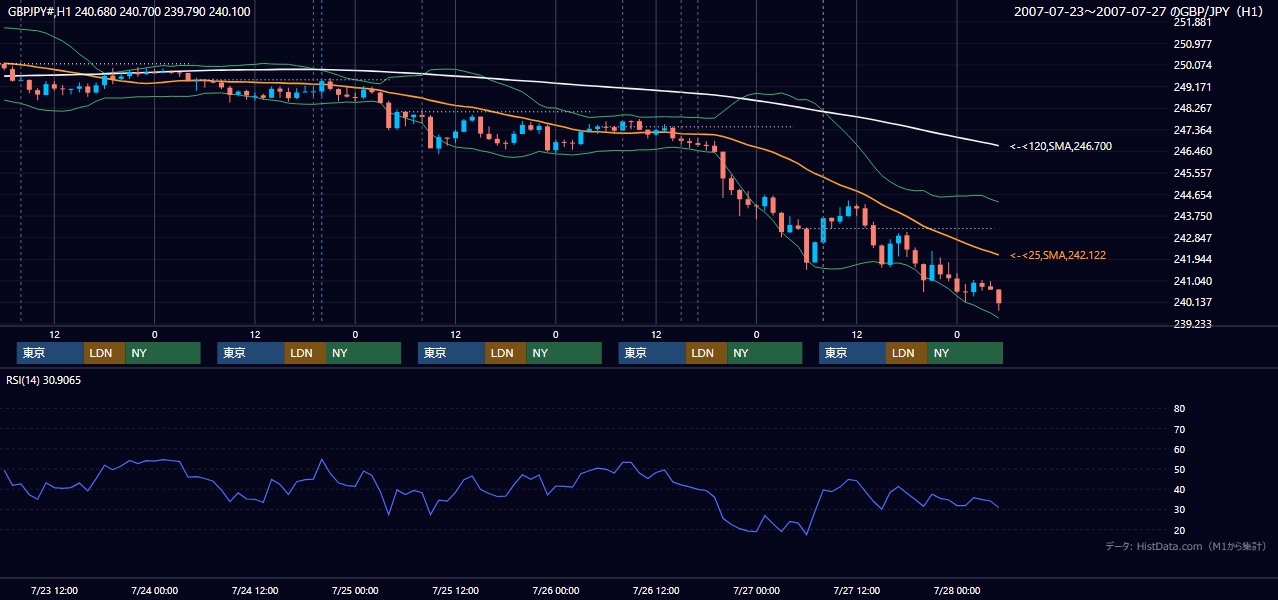The height and width of the screenshot is (600, 1278).
Task: Click the 2007-07-23~2007-07-27 GBP/JPY chart title
Action: [1140, 12]
